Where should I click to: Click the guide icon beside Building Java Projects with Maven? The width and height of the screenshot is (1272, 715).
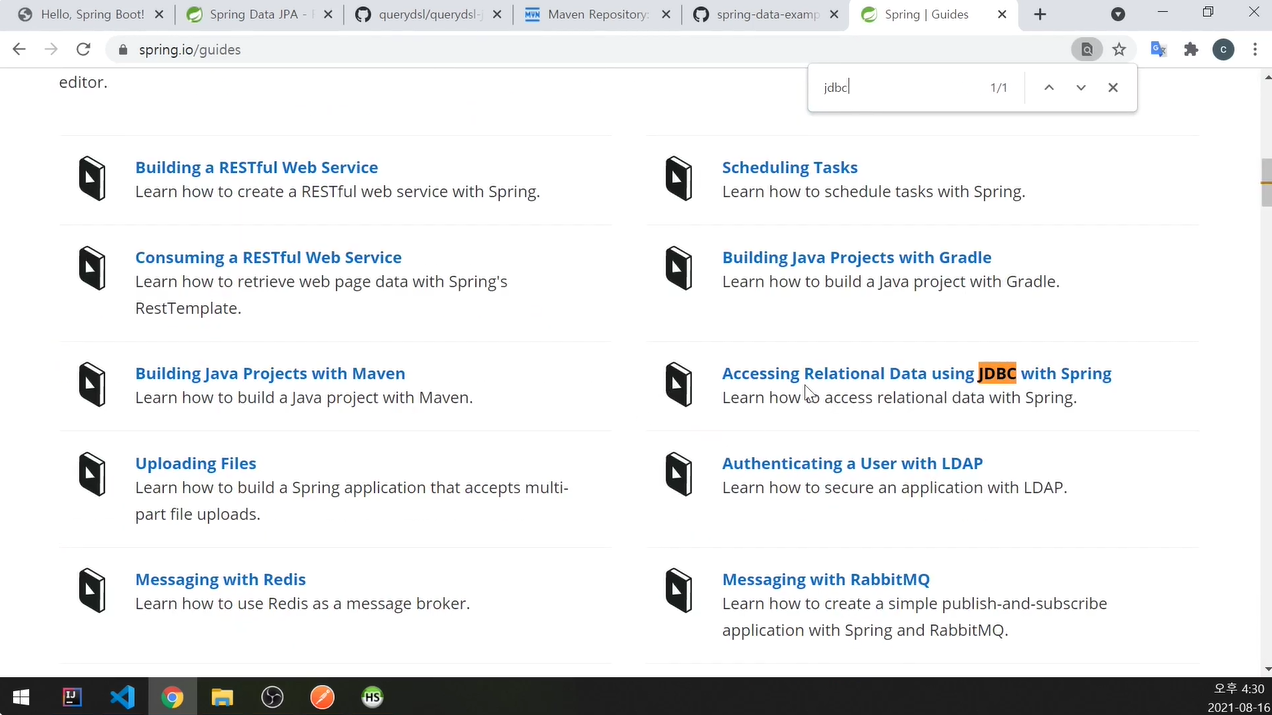tap(92, 385)
